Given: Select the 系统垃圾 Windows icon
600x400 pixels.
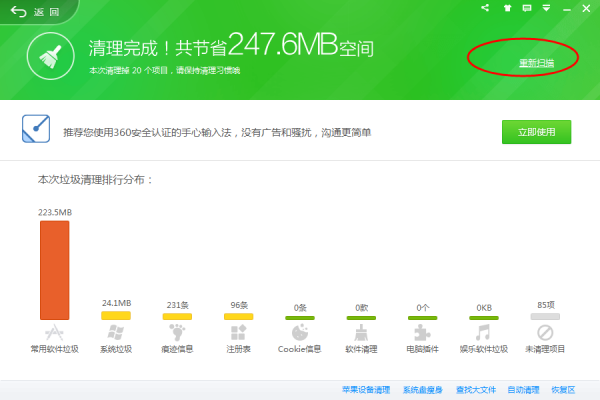Looking at the screenshot, I should point(116,332).
